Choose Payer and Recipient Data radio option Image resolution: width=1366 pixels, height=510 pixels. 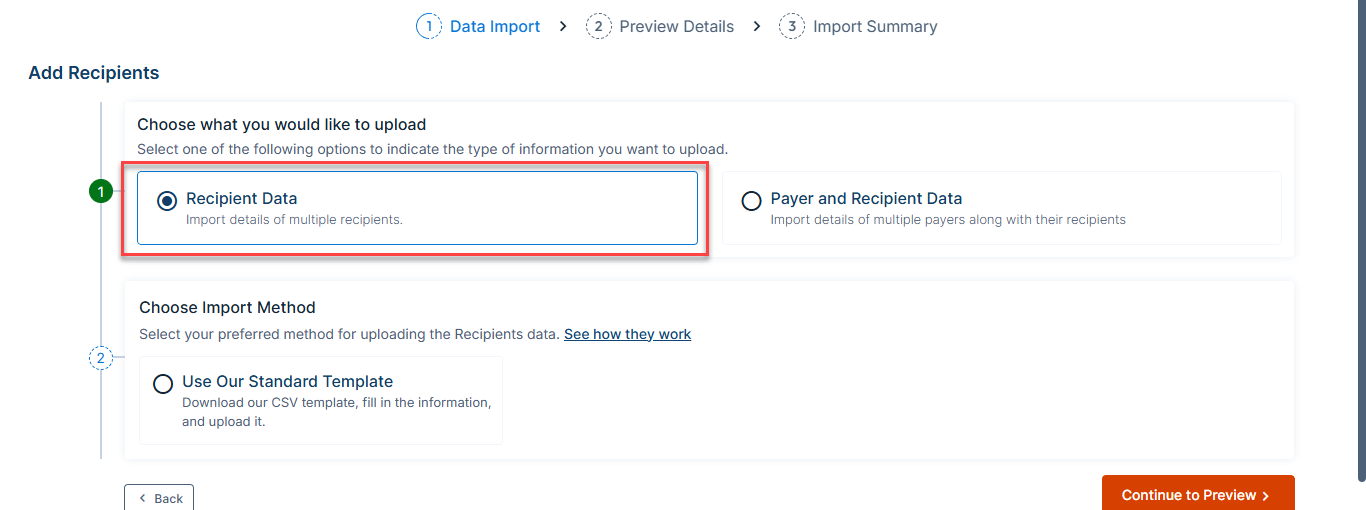[751, 201]
